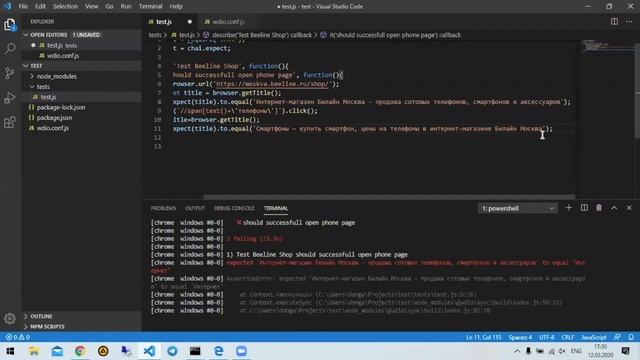Maximize the terminal panel size

pyautogui.click(x=614, y=208)
